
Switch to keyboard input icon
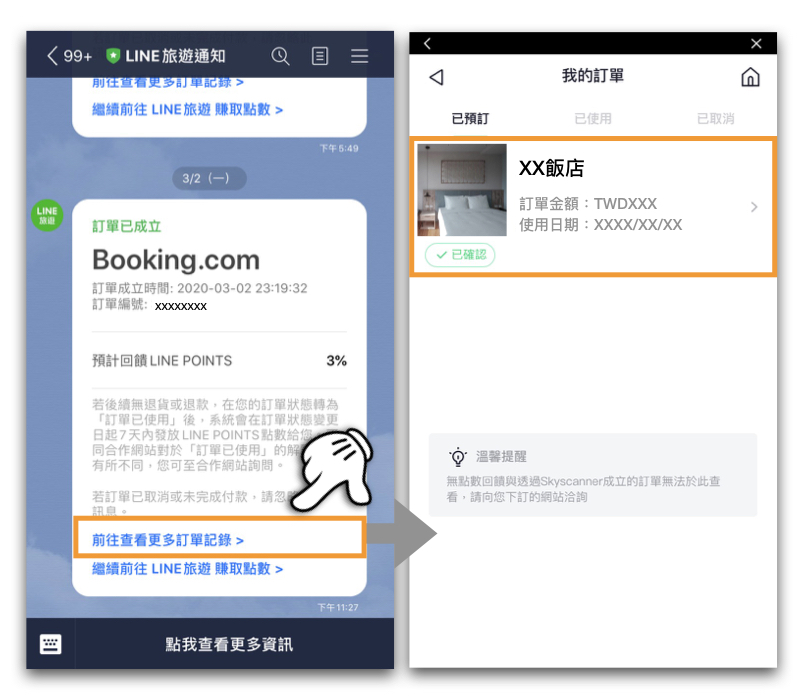pyautogui.click(x=51, y=644)
